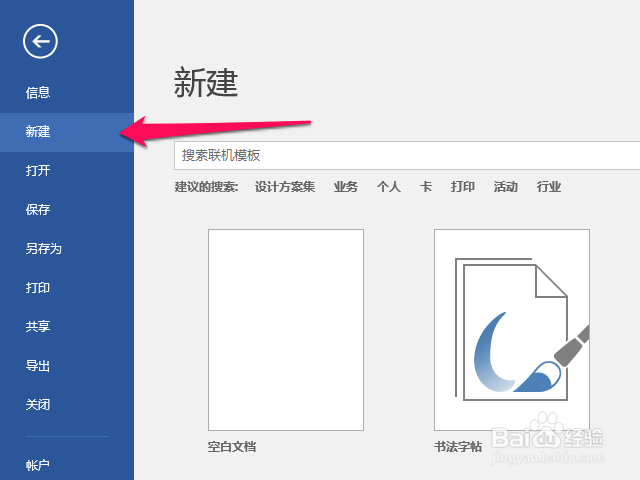
Task: Click the 书法字帖 label
Action: 458,447
